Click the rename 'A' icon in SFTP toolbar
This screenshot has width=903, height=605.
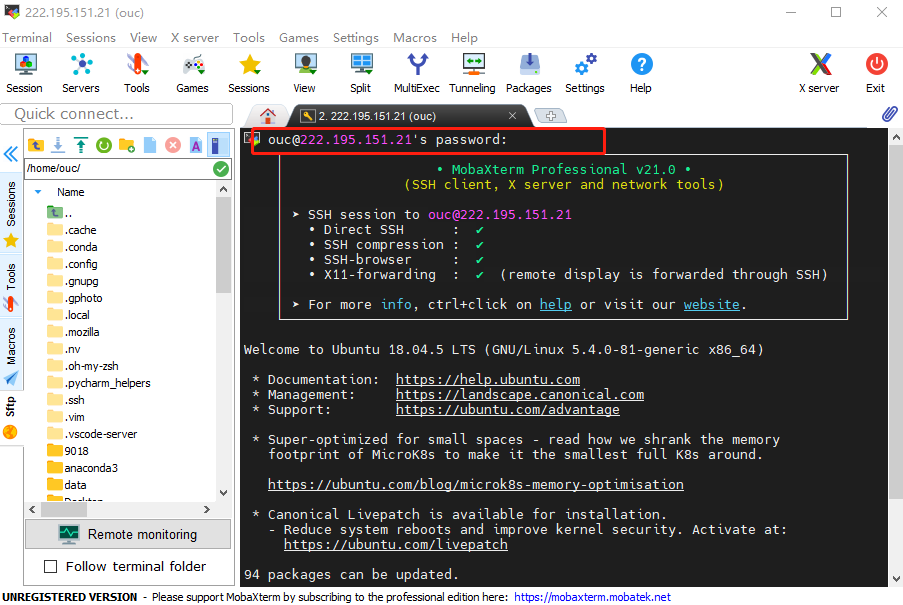coord(196,145)
